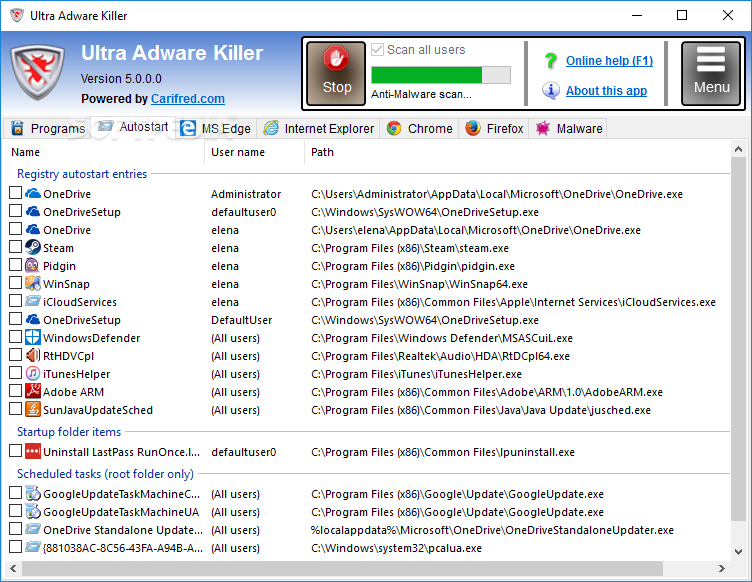Open About this app link
The width and height of the screenshot is (752, 582).
606,91
